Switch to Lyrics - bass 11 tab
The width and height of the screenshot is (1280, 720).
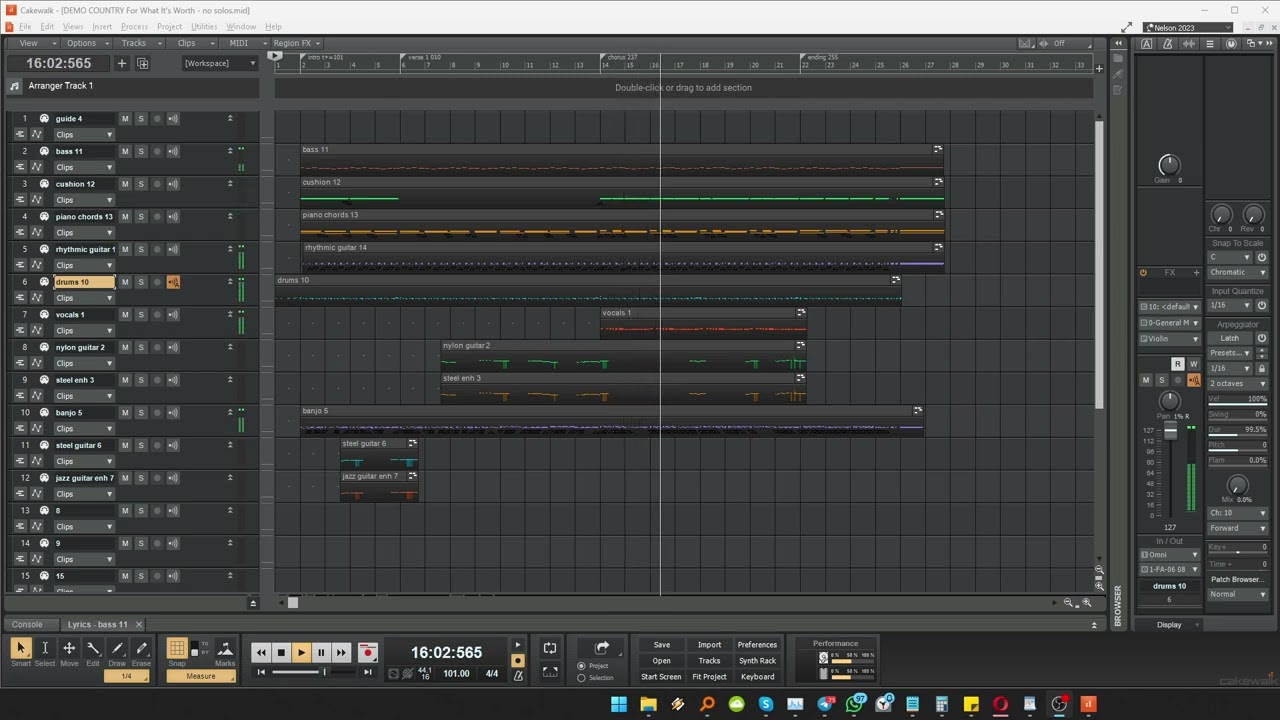tap(98, 624)
